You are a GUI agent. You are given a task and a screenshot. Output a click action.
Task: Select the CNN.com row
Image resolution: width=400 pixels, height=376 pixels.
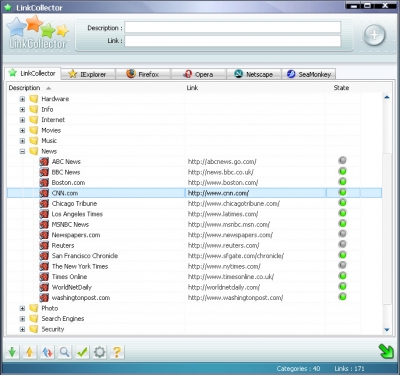[194, 193]
